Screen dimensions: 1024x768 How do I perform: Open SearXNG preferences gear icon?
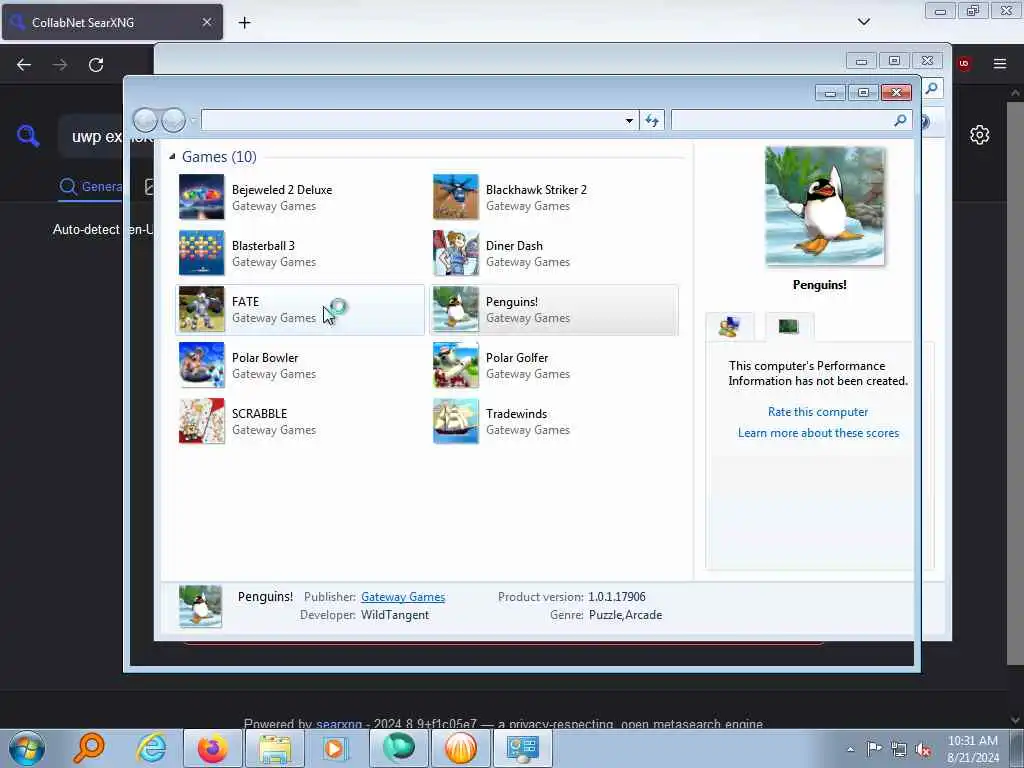[x=979, y=135]
